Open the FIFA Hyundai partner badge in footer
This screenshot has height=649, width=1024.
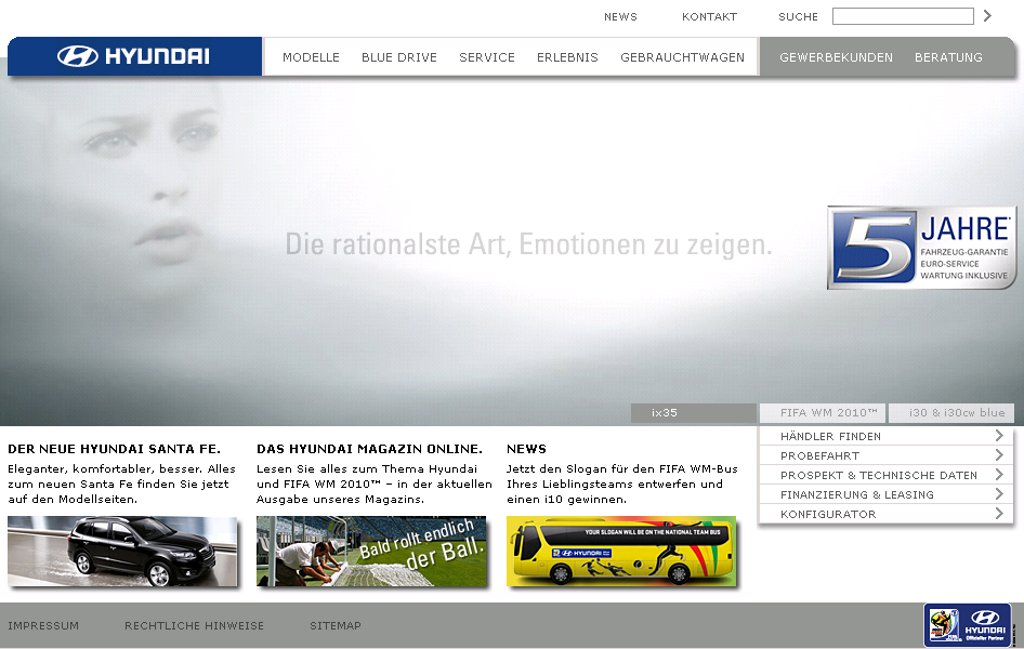(968, 625)
